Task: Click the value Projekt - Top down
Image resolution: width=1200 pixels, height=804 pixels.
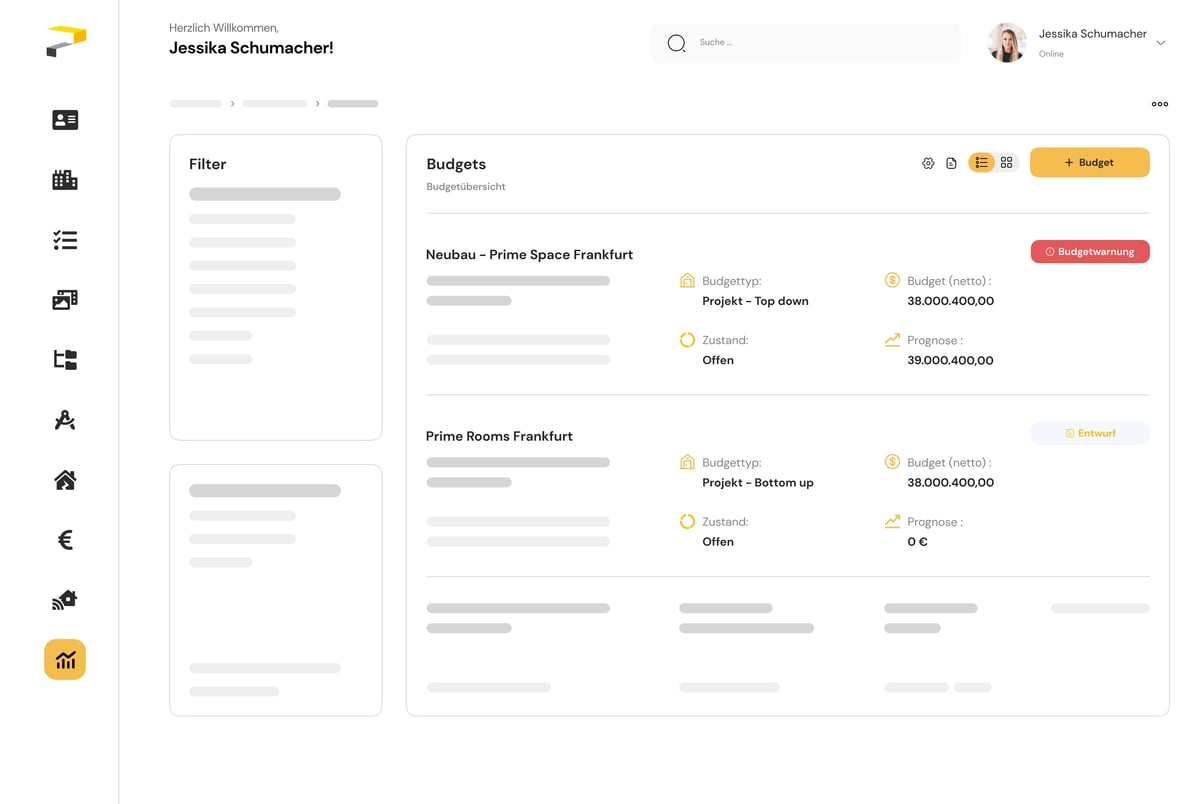Action: point(755,301)
